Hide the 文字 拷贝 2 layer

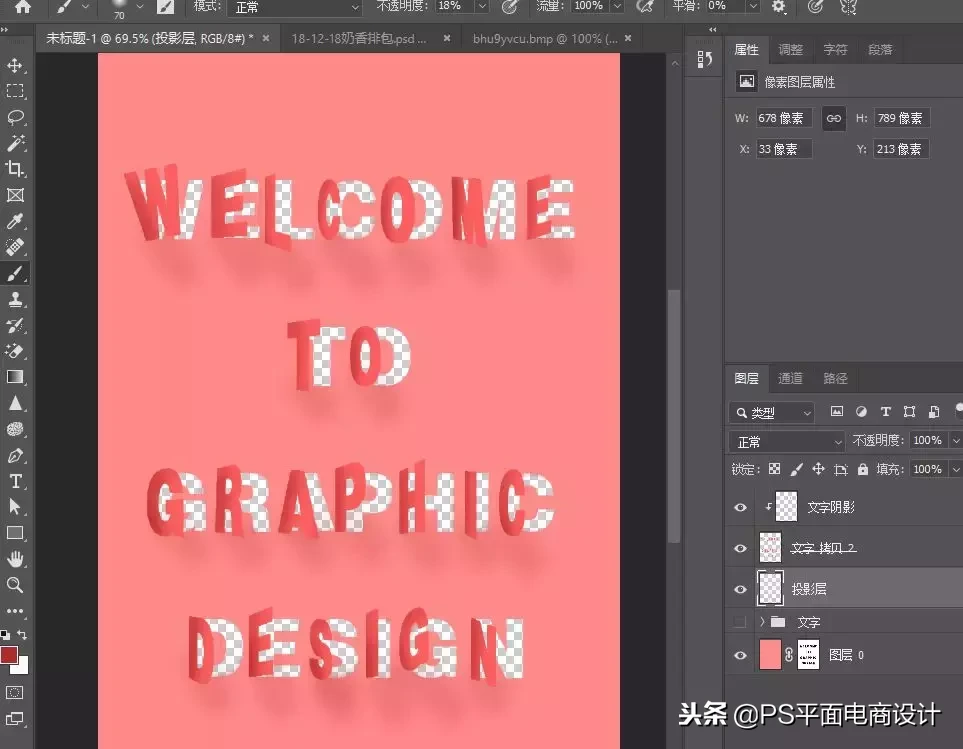tap(741, 548)
